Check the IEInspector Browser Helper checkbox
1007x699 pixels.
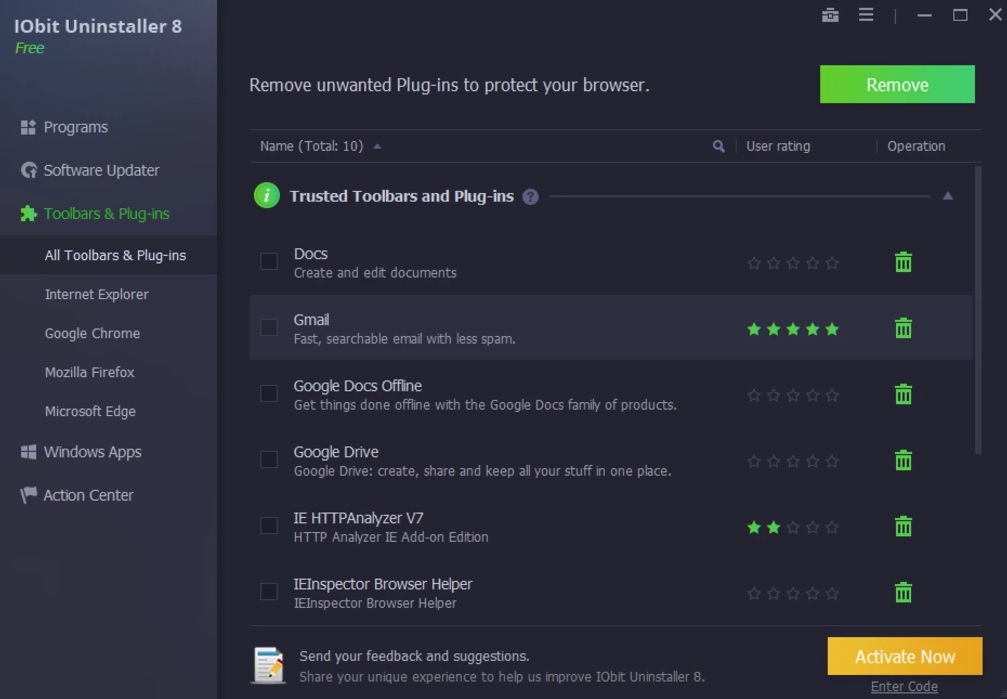268,591
